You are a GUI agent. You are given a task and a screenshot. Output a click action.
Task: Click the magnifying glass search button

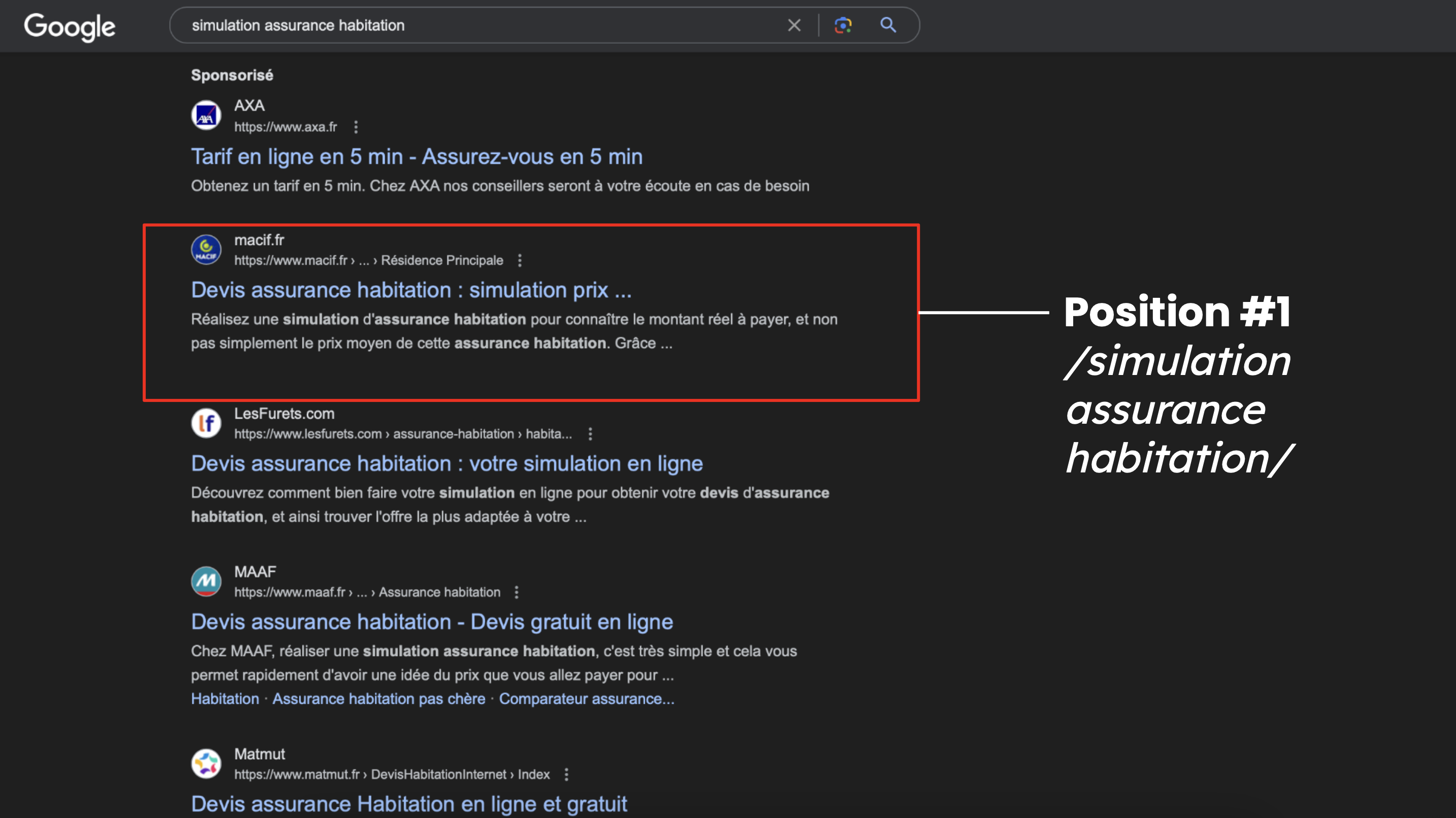[888, 25]
